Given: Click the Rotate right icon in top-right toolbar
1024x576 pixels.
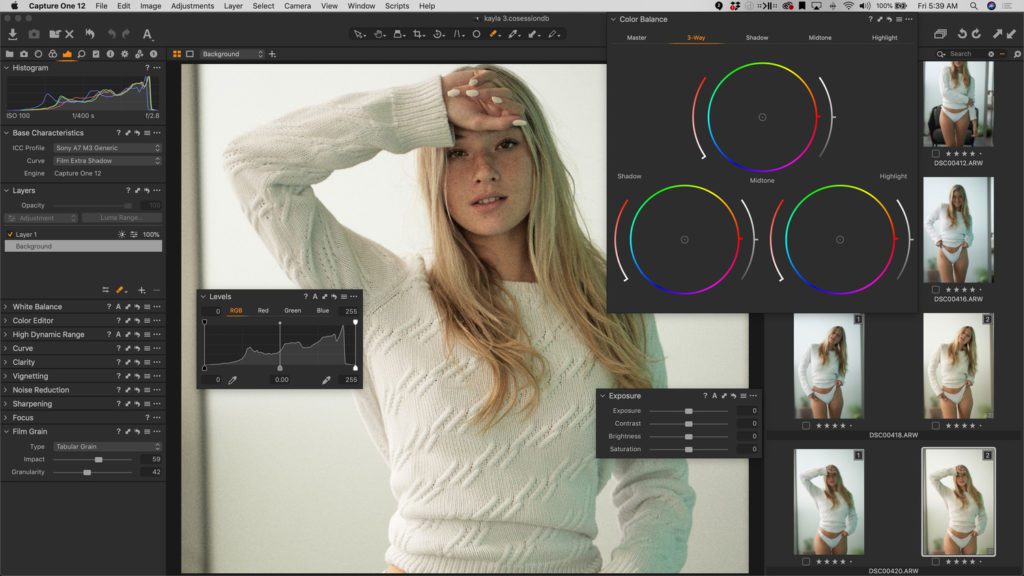Looking at the screenshot, I should [x=976, y=34].
